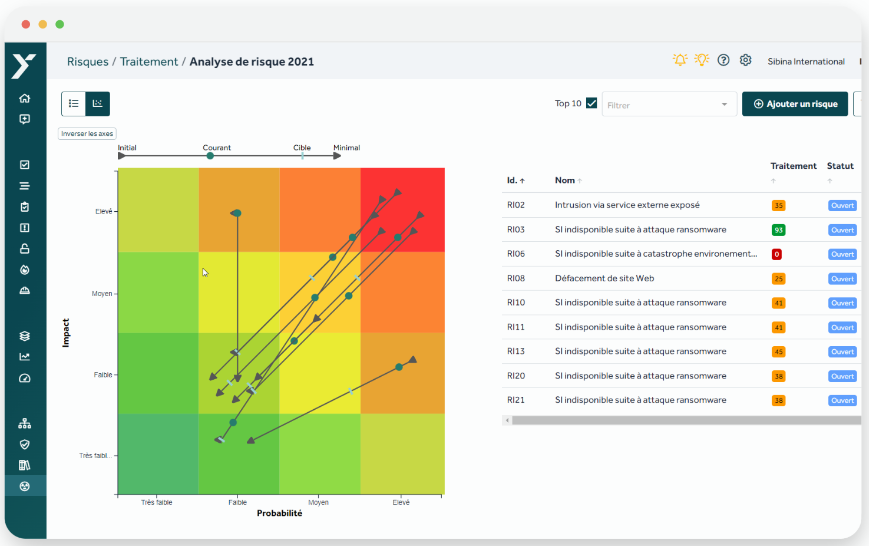Click the Ajouter un risque button
This screenshot has width=869, height=546.
pyautogui.click(x=795, y=104)
